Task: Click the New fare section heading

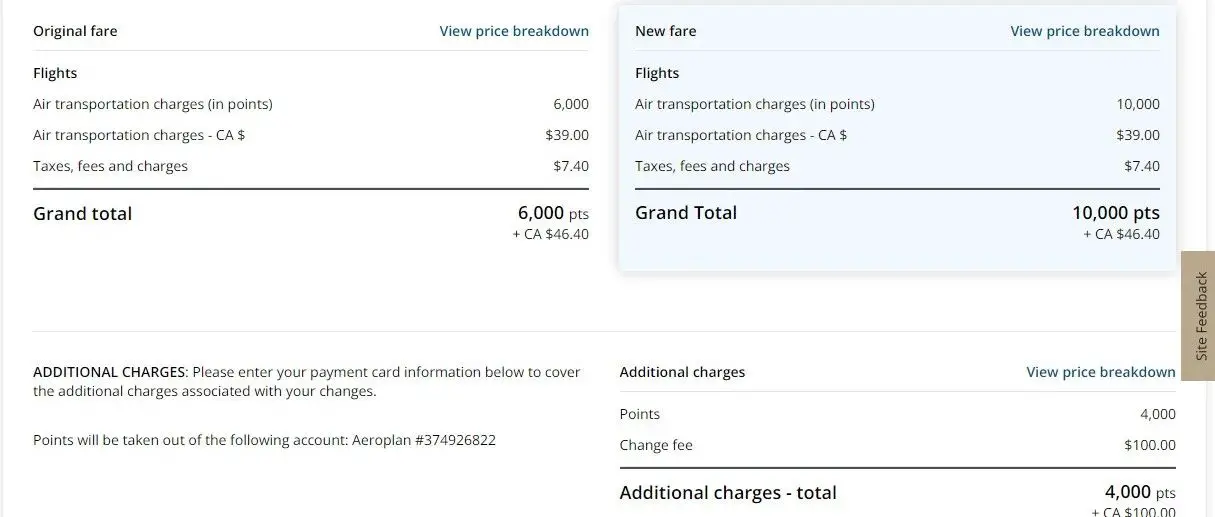Action: coord(666,31)
